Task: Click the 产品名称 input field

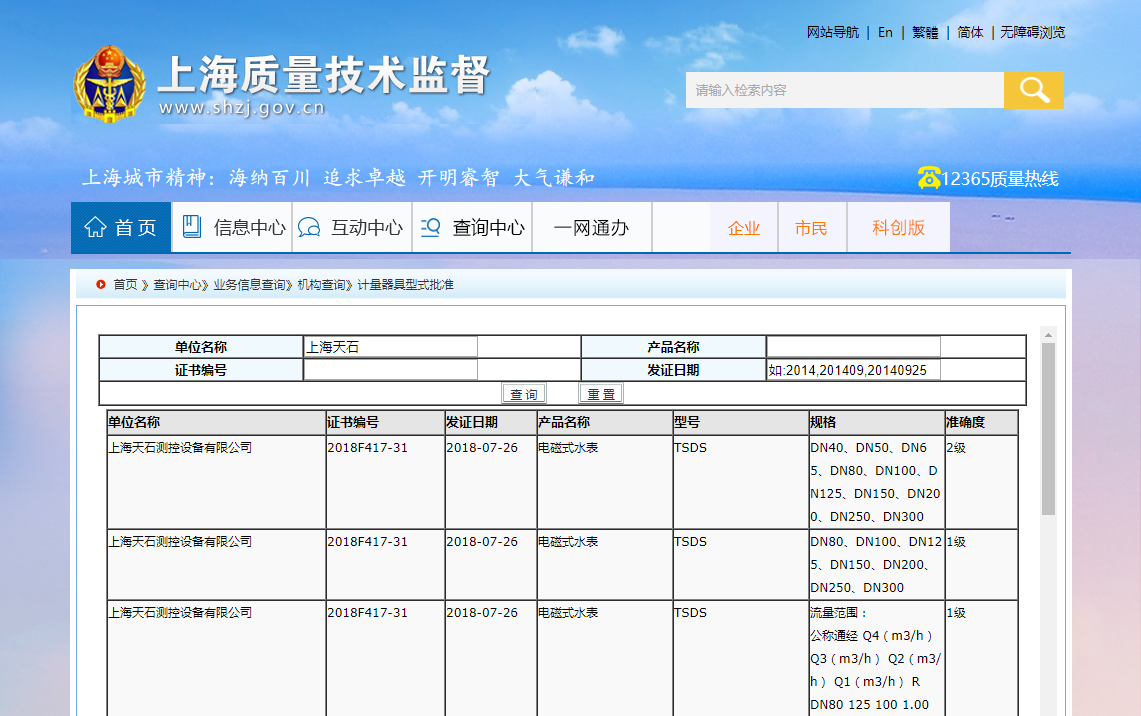Action: [x=854, y=347]
